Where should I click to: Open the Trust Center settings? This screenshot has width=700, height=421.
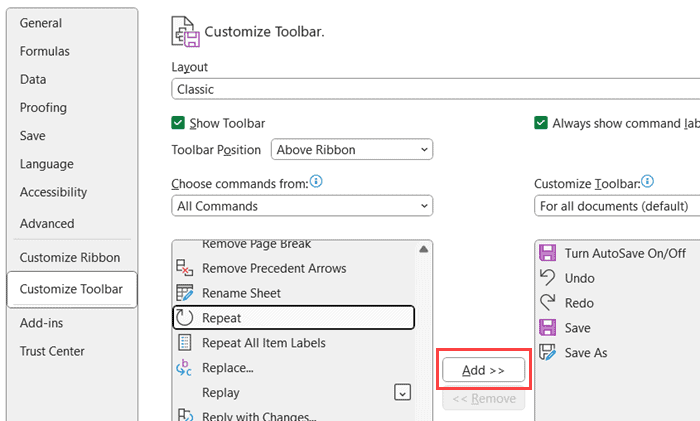point(52,351)
